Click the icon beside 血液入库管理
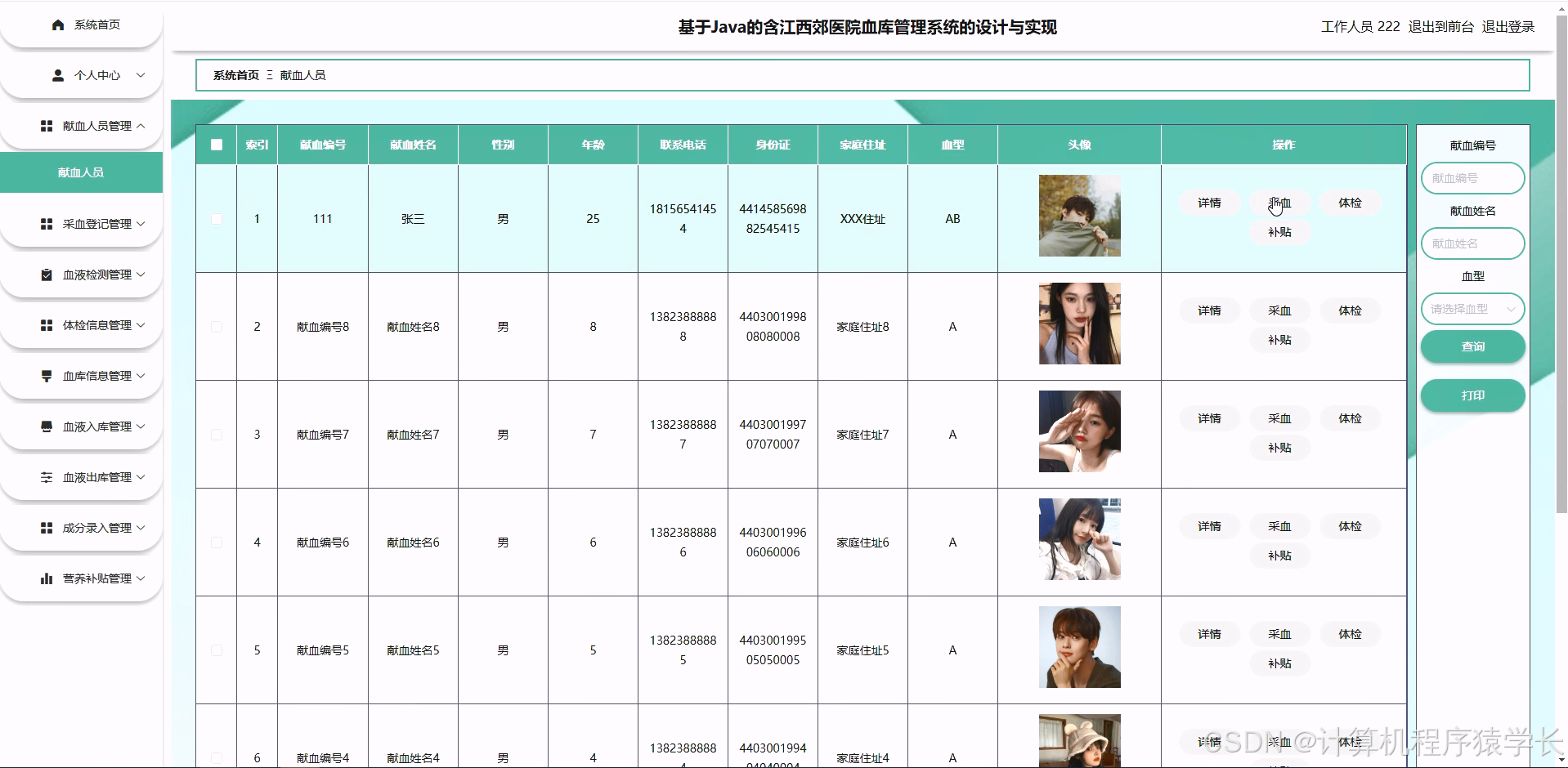The width and height of the screenshot is (1568, 768). coord(47,426)
